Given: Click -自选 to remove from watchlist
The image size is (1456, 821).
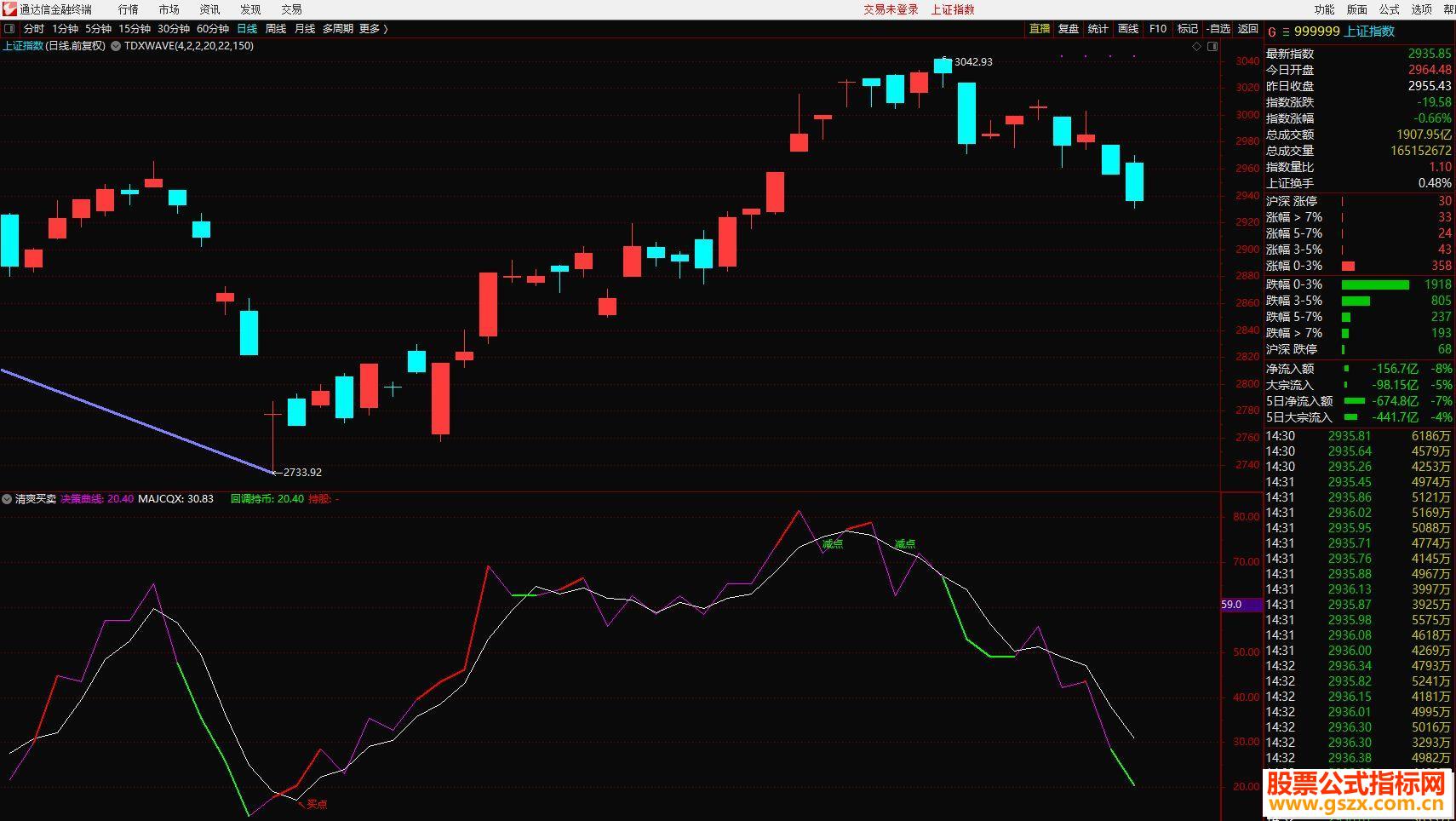Looking at the screenshot, I should click(1218, 29).
